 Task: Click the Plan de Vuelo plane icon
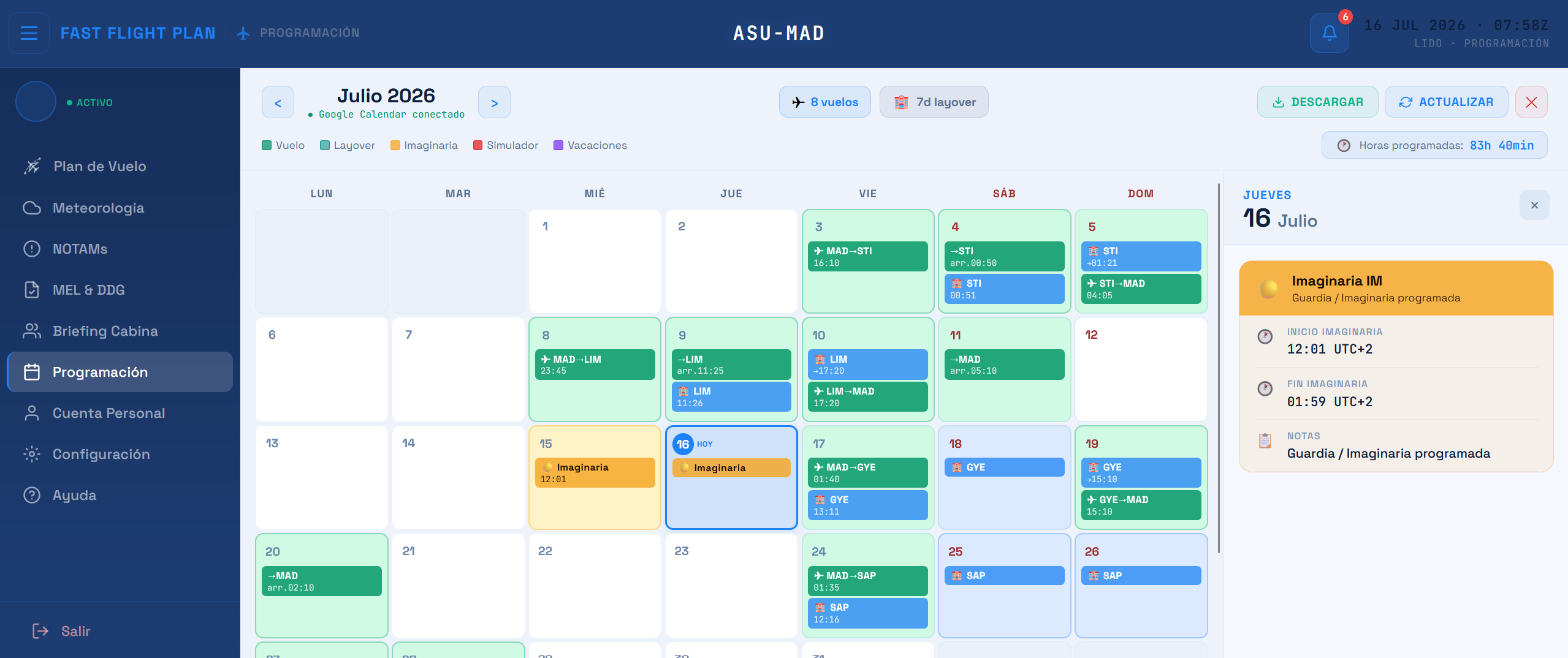click(x=32, y=166)
